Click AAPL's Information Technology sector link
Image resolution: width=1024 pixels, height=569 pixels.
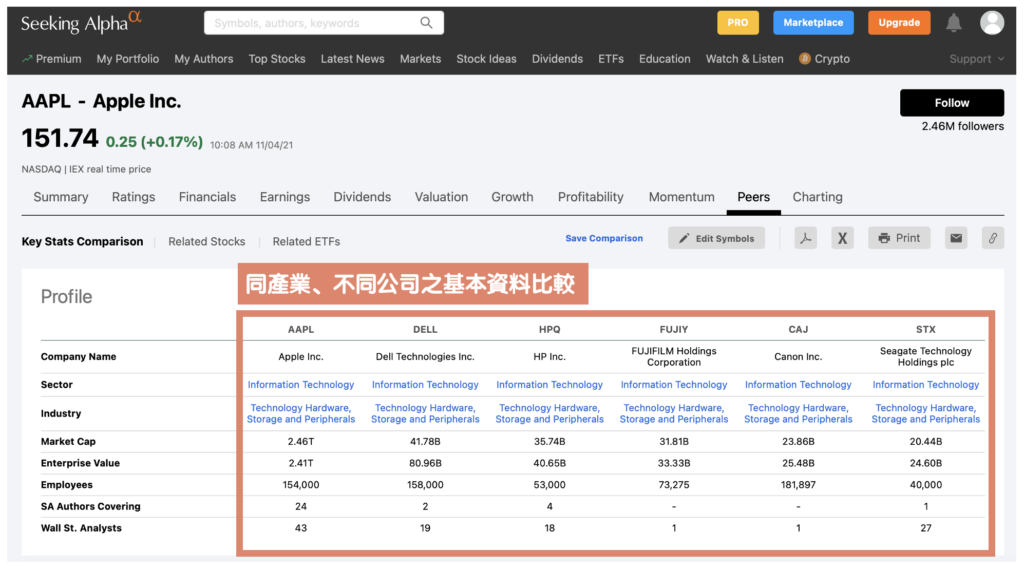coord(301,385)
